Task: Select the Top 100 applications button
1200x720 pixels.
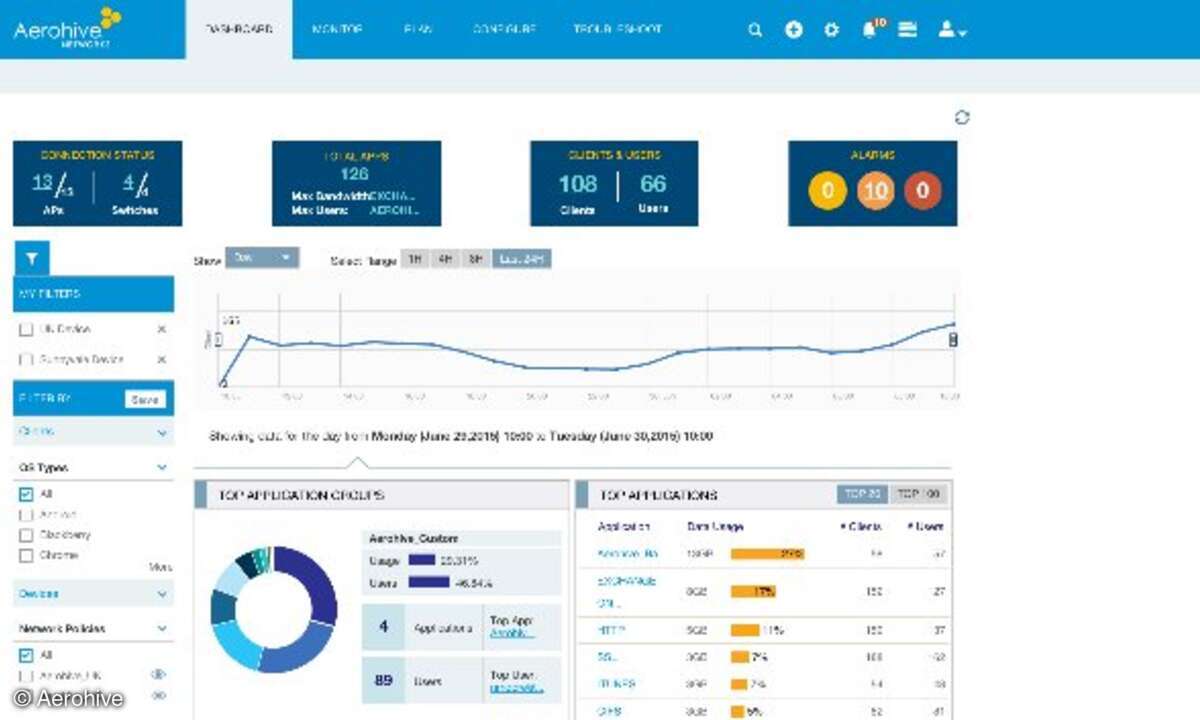Action: 919,494
